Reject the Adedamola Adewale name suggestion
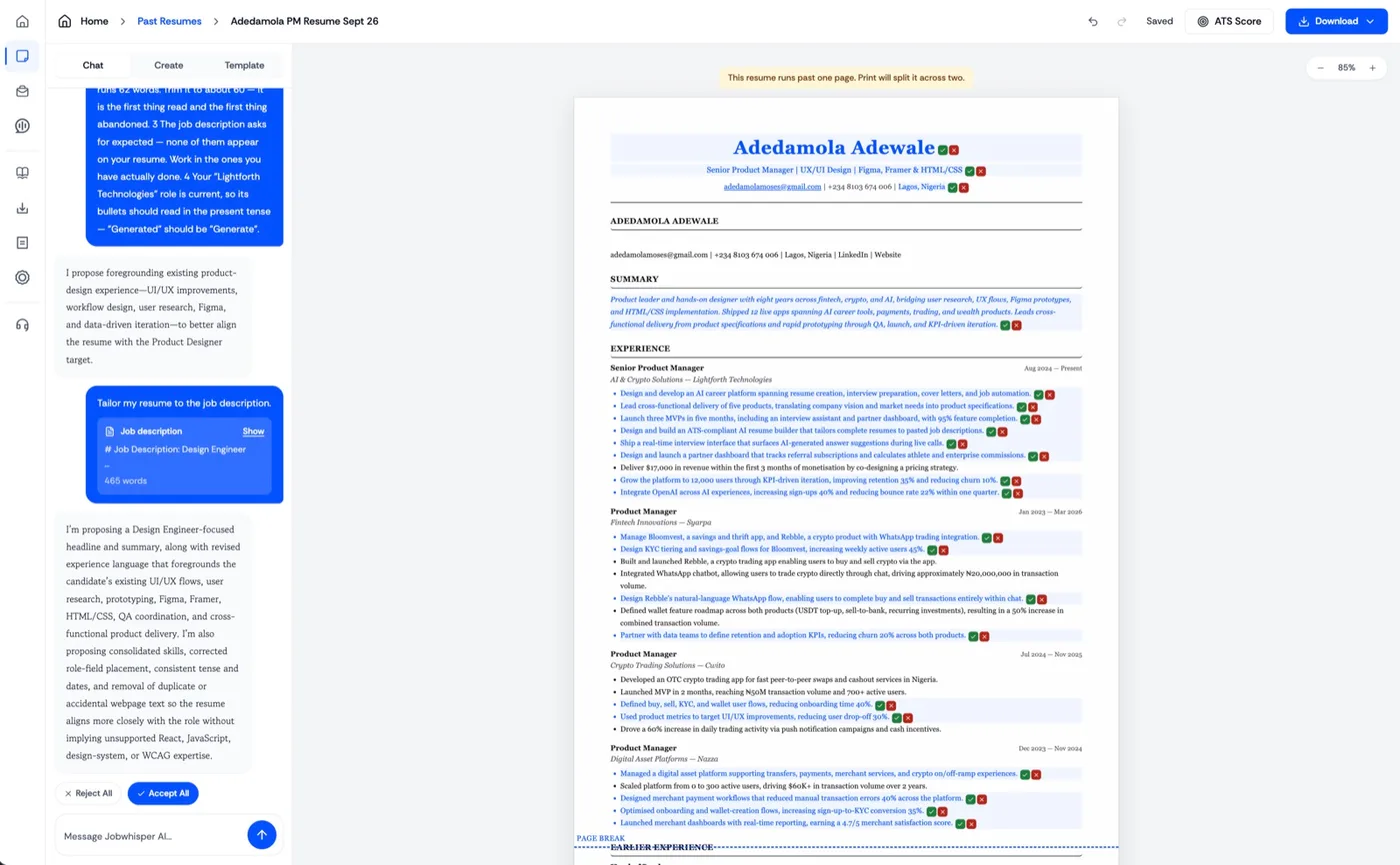The image size is (1400, 865). click(954, 150)
